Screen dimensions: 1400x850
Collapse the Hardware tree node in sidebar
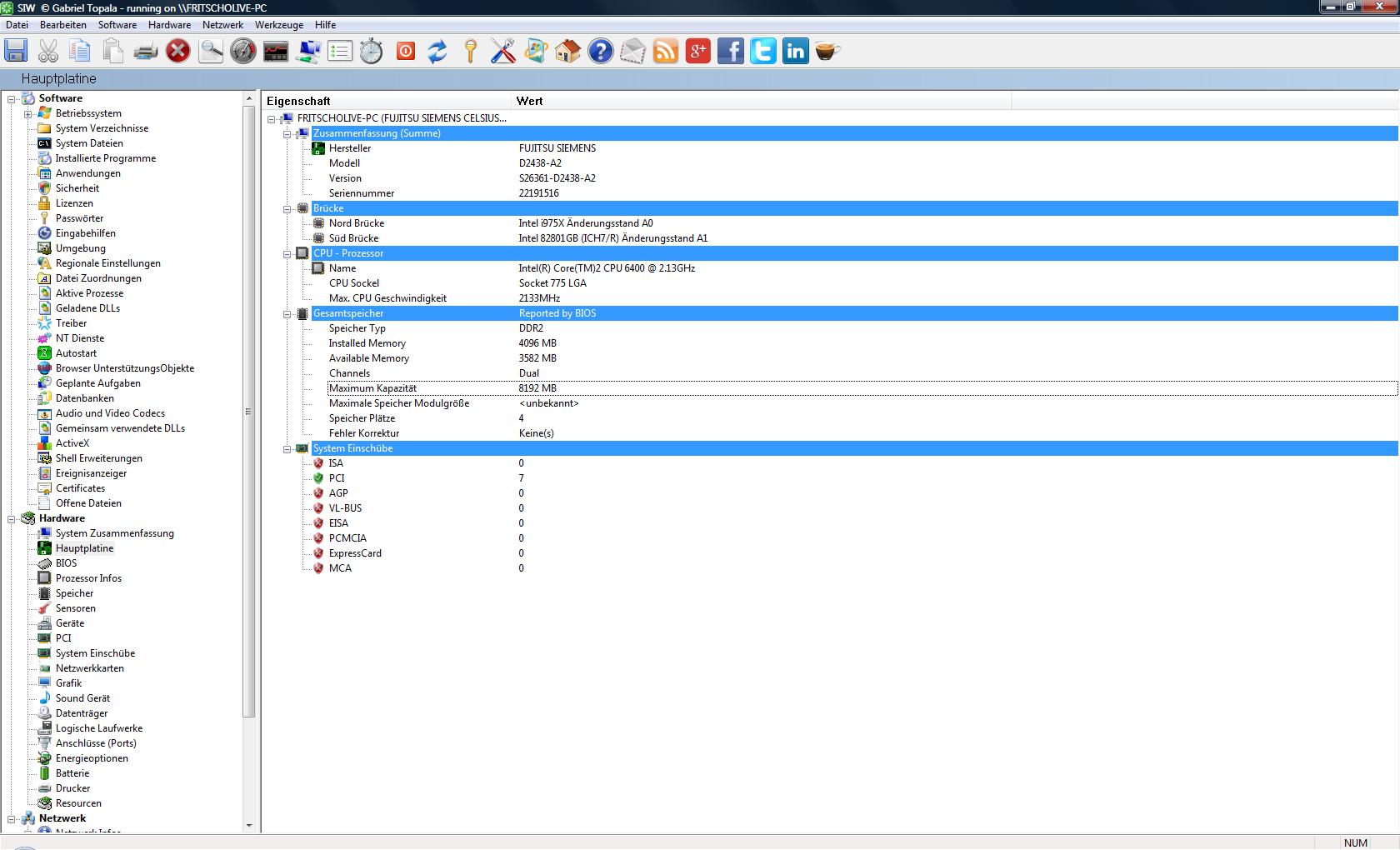[x=12, y=518]
